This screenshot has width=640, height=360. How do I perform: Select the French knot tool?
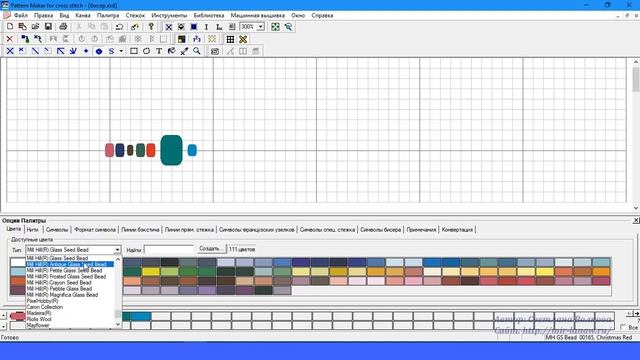(x=86, y=51)
